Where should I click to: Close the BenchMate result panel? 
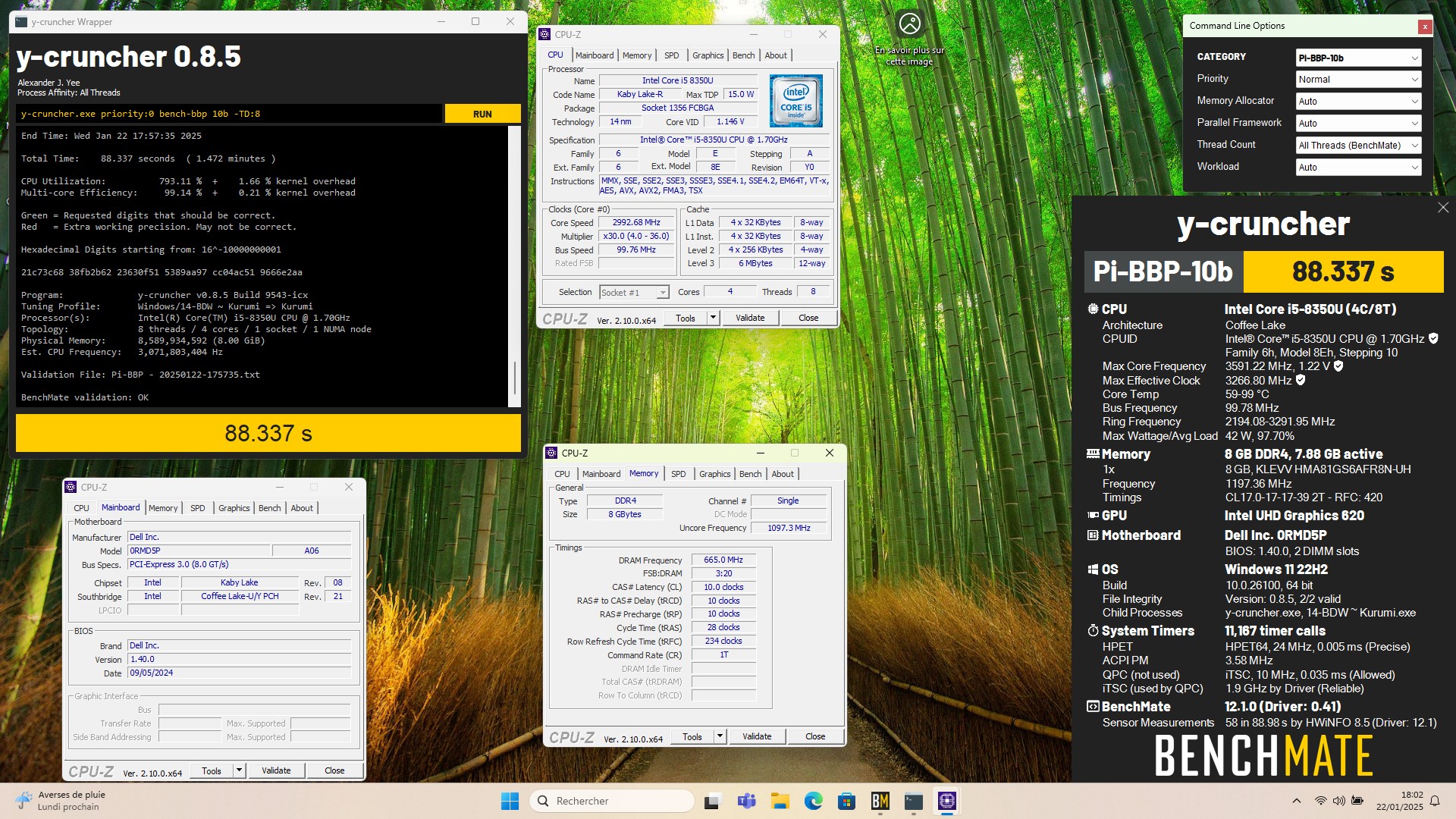click(1442, 208)
